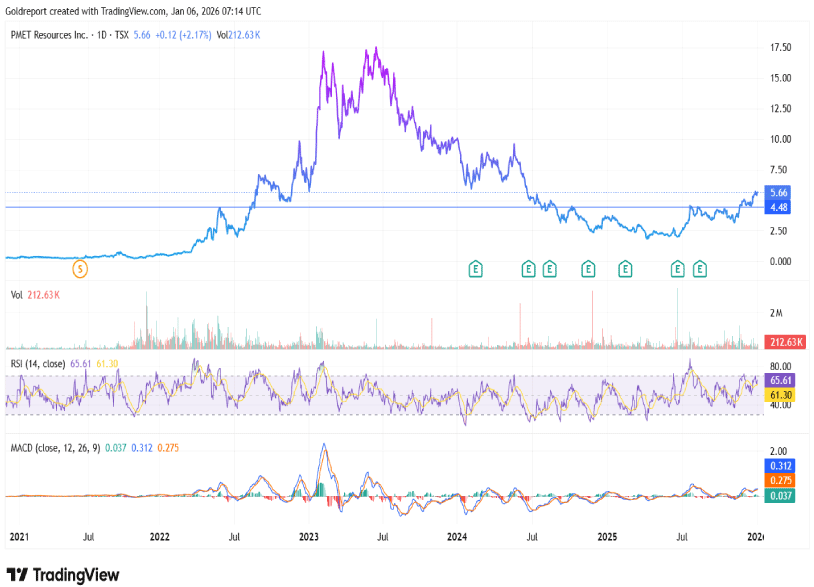Select the second earnings E marker from left
814x587 pixels.
click(x=528, y=268)
